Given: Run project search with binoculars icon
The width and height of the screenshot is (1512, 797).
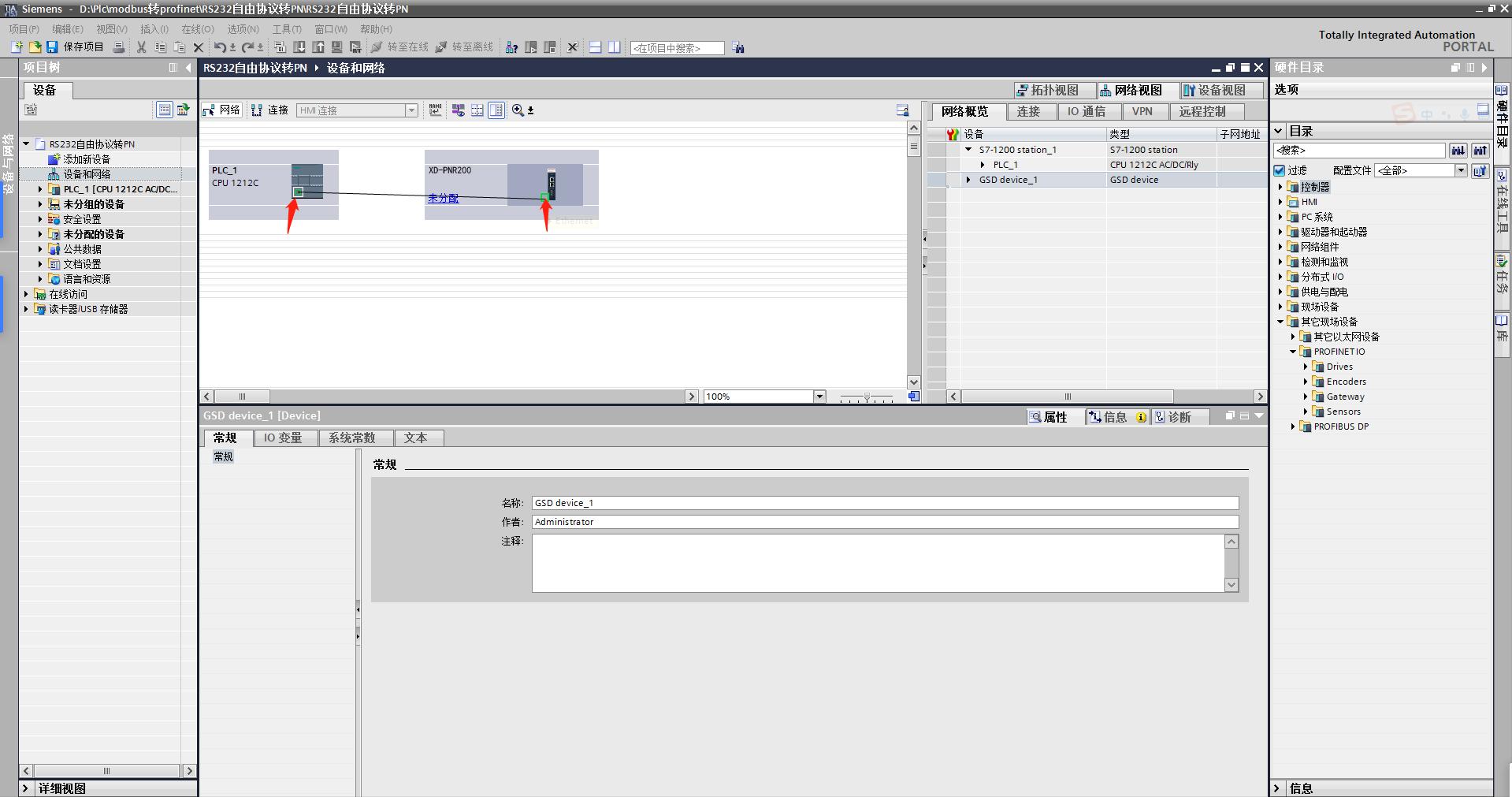Looking at the screenshot, I should [738, 47].
